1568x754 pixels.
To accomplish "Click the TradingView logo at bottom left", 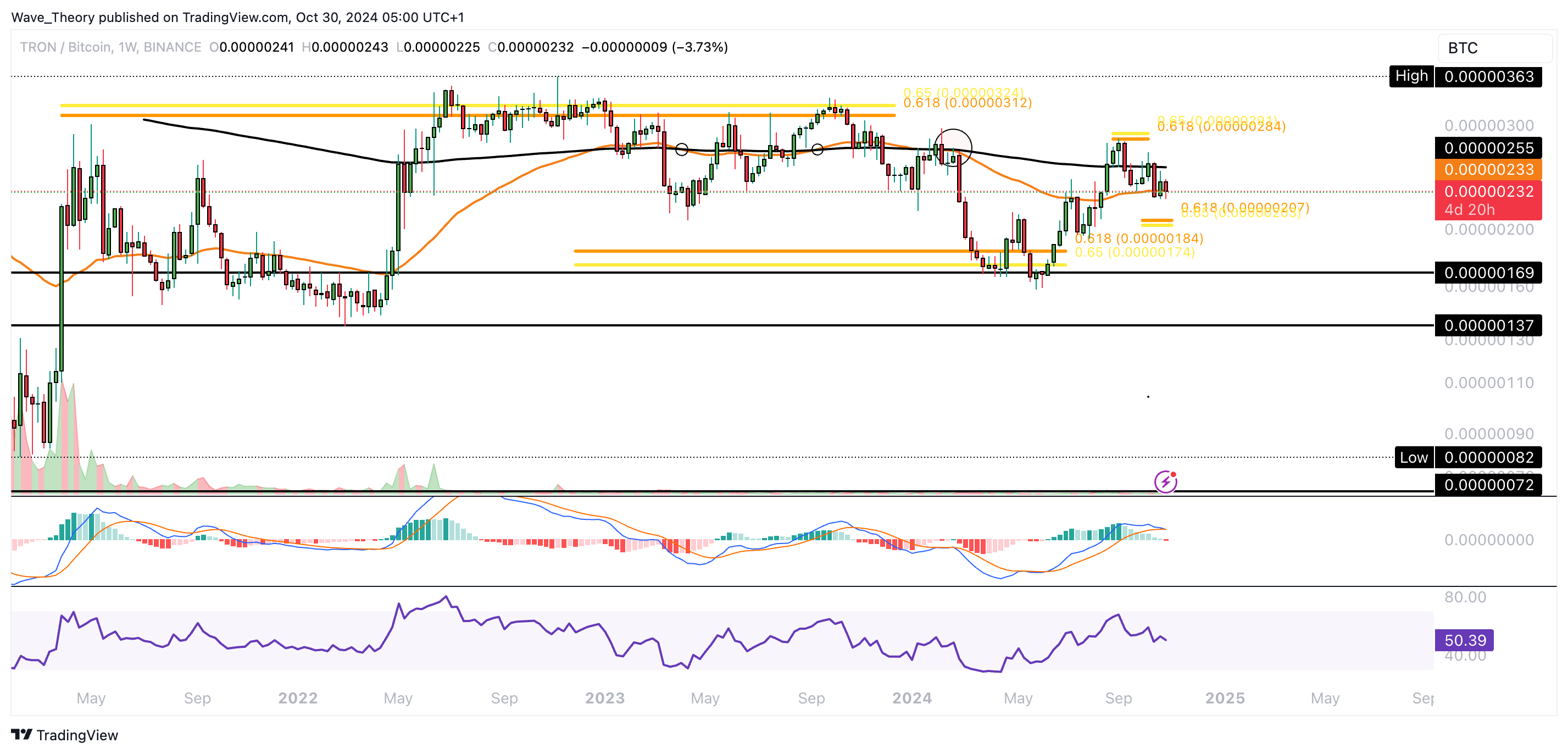I will point(64,735).
